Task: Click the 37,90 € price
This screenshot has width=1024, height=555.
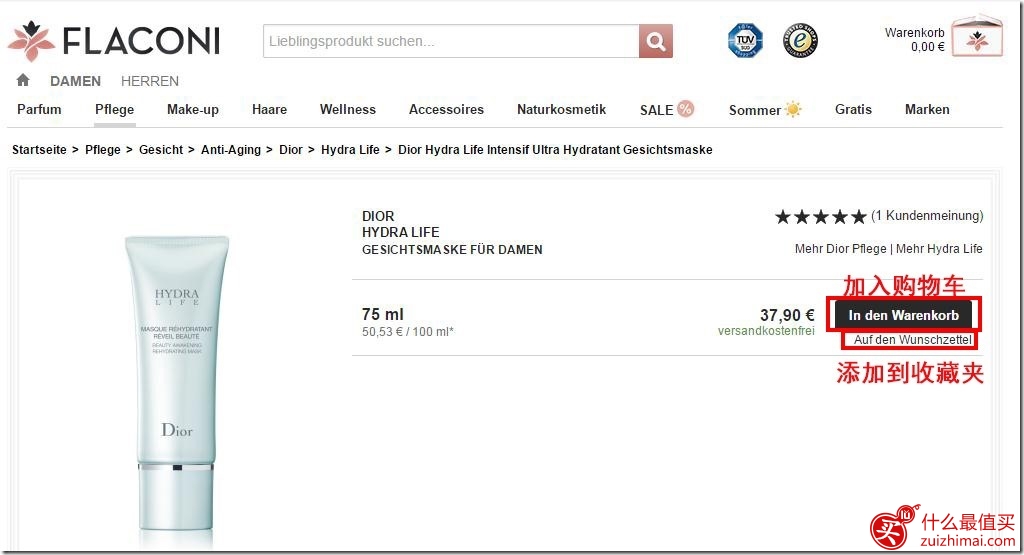Action: [787, 315]
